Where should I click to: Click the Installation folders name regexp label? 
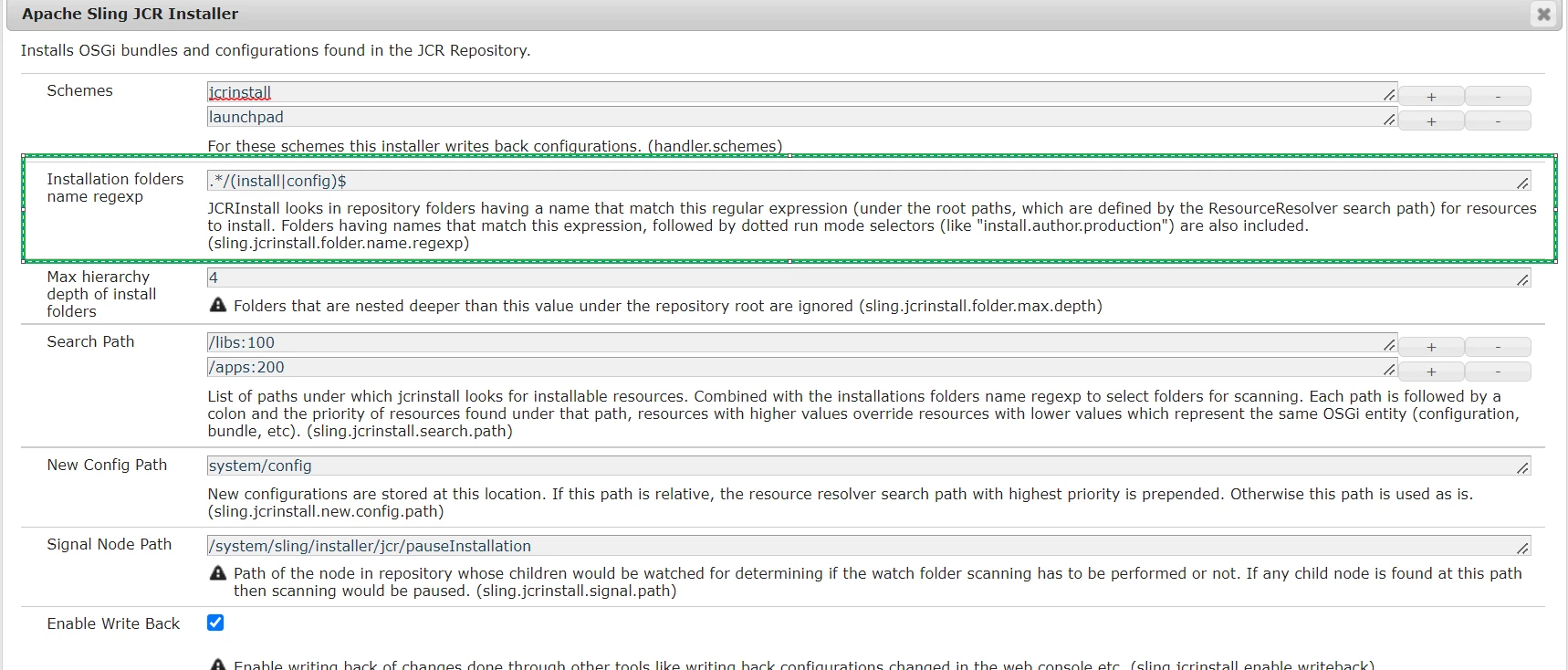(115, 188)
